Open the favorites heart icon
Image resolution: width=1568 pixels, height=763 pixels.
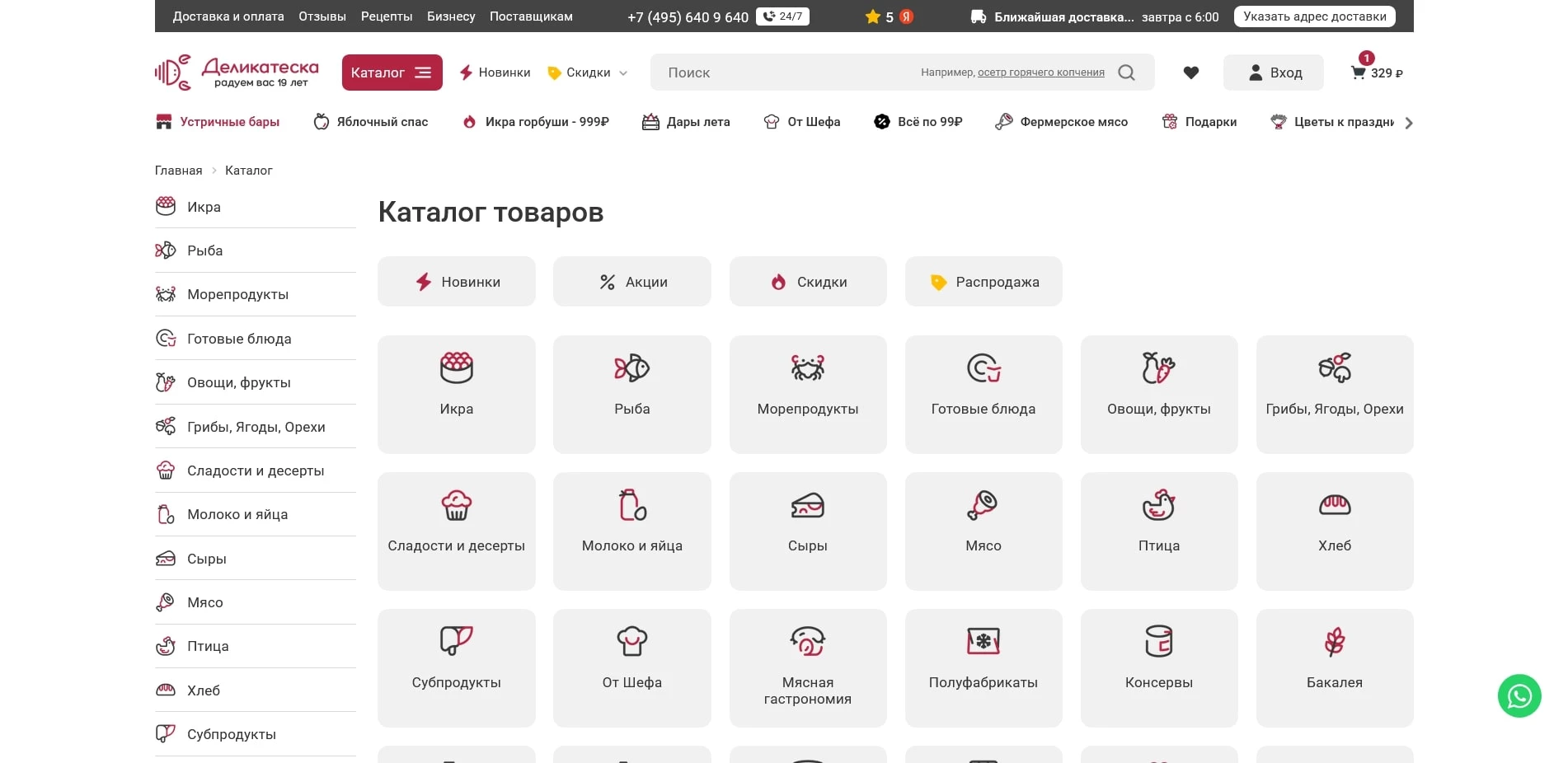[x=1190, y=73]
